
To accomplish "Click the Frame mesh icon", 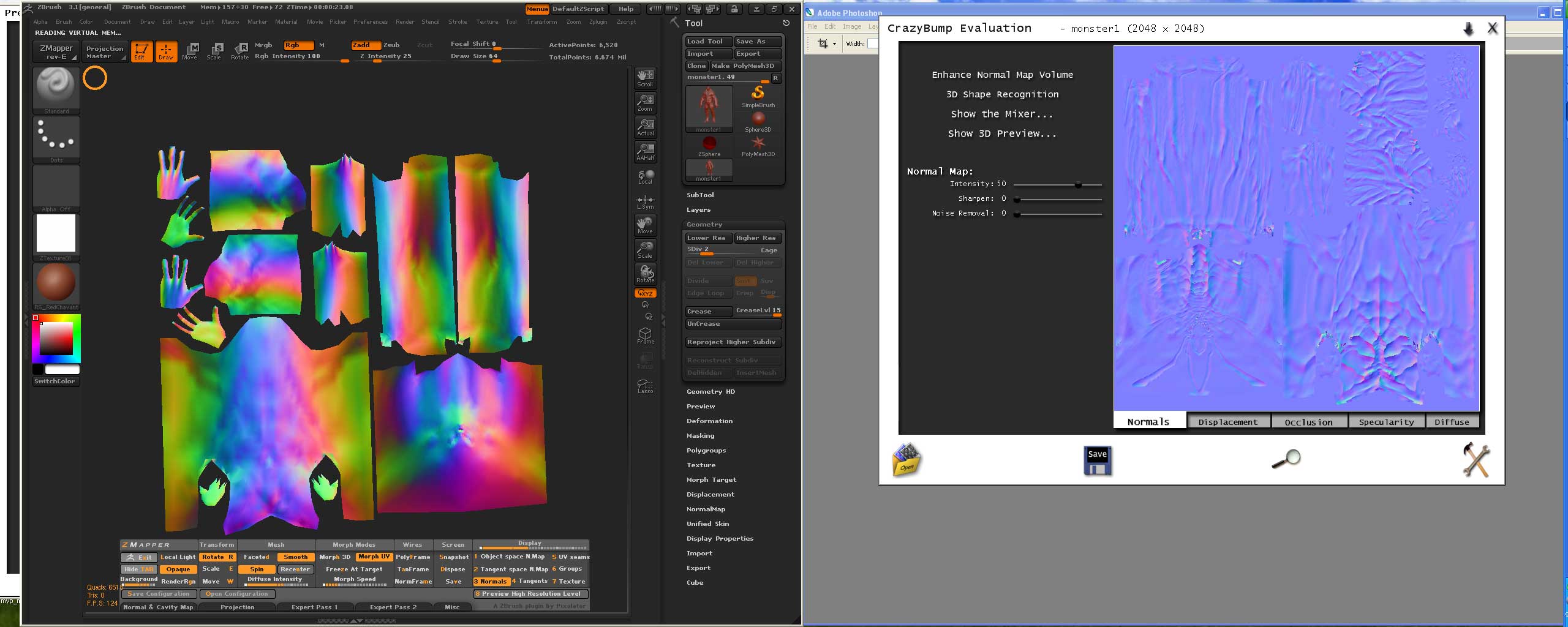I will tap(645, 335).
